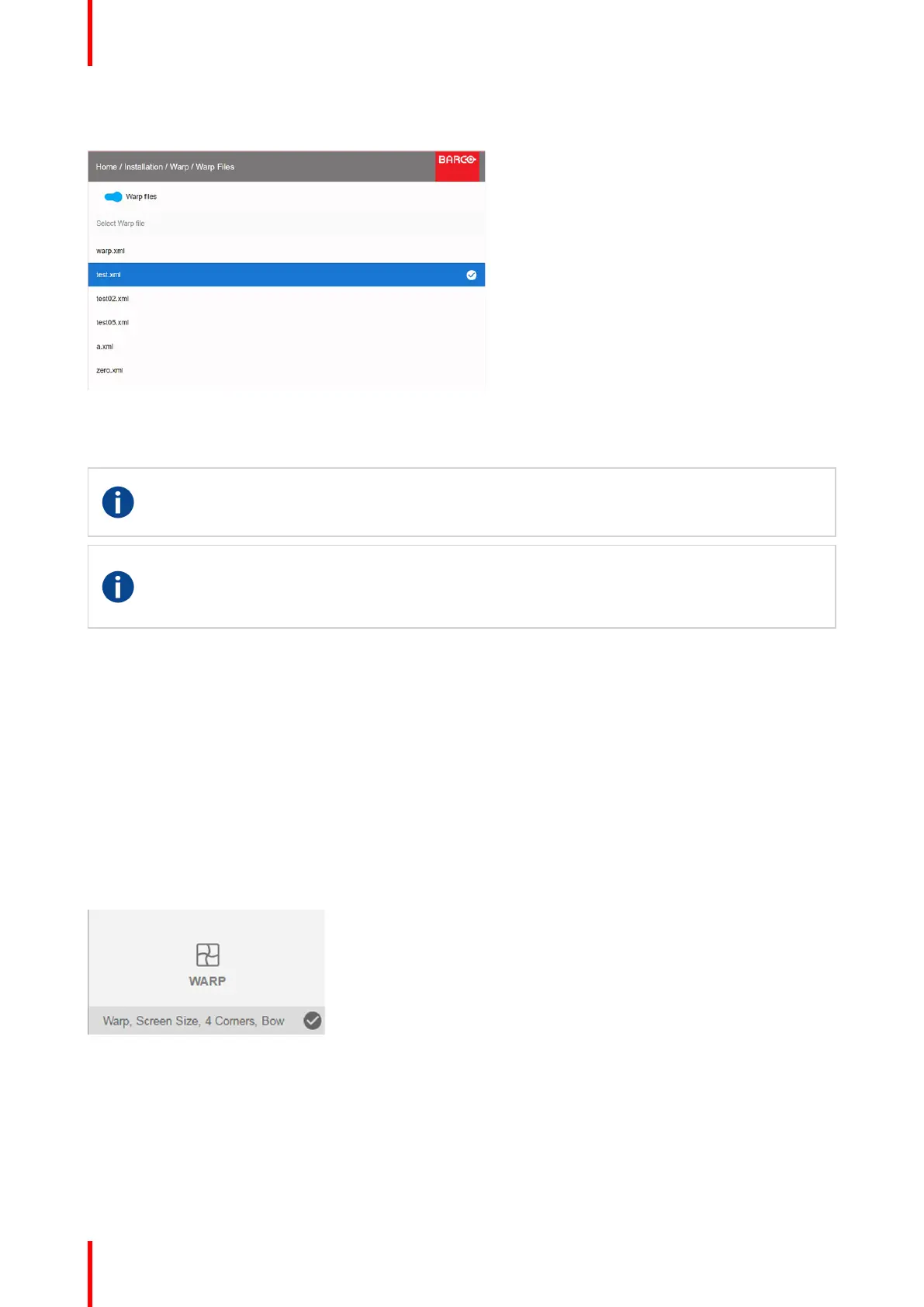Select the highlighted test.xml file
Viewport: 924px width, 1307px height.
286,275
